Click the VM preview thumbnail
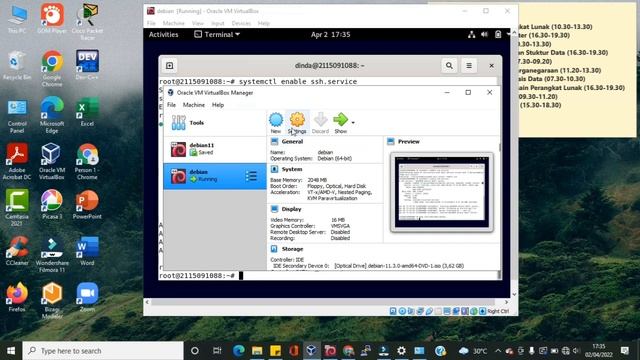Image resolution: width=640 pixels, height=360 pixels. pyautogui.click(x=442, y=192)
